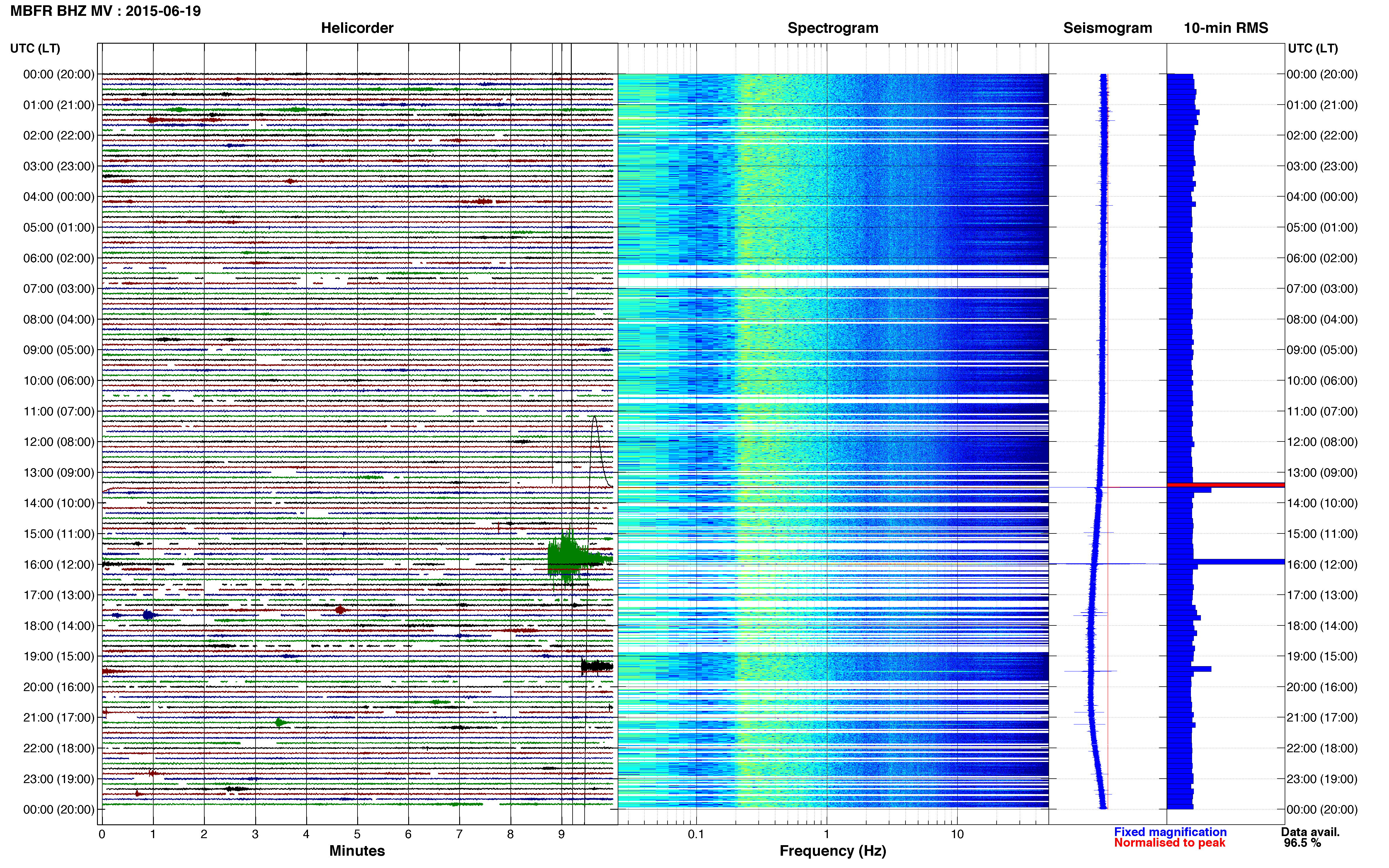Select left axis label '07:00 (03:00)'
Screen dimensions: 1389x868
point(59,289)
